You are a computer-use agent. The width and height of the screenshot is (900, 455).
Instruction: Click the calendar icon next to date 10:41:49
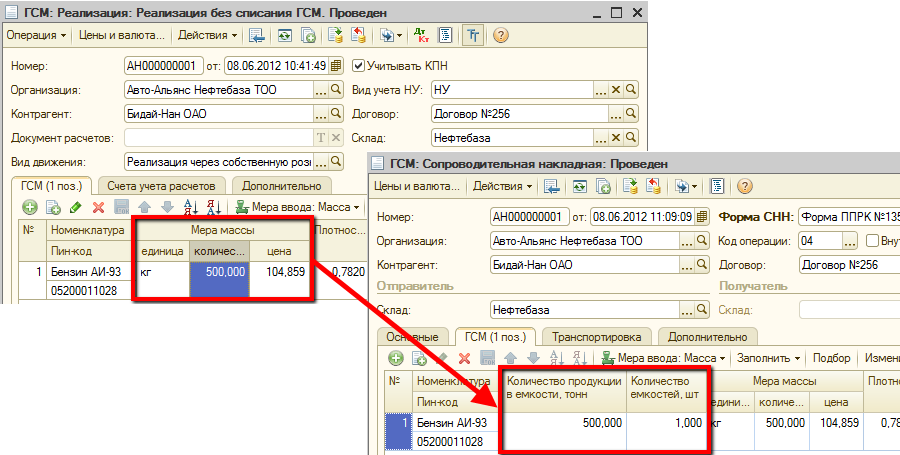click(336, 66)
